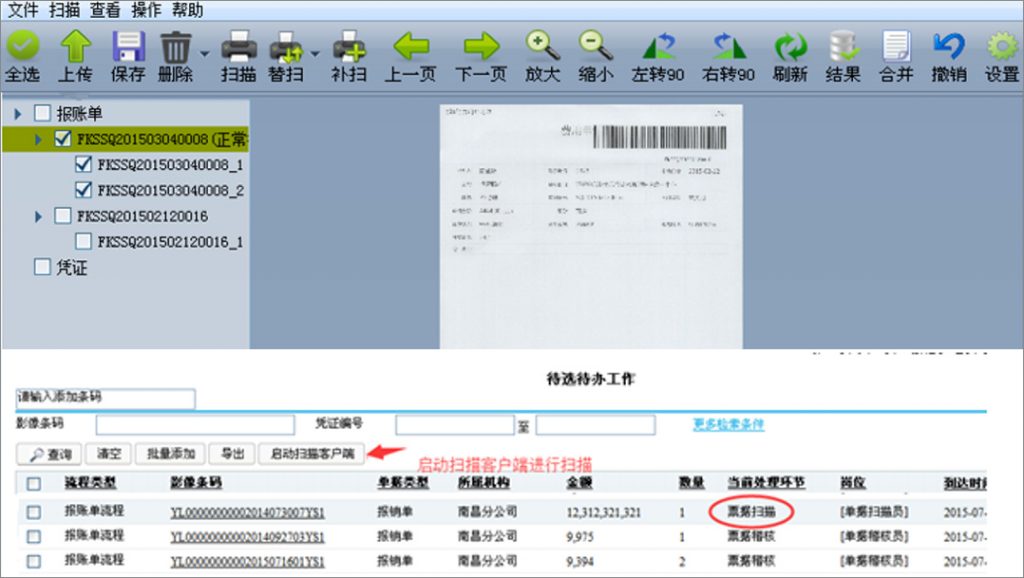Viewport: 1024px width, 578px height.
Task: Open the 文件 menu
Action: (x=23, y=11)
